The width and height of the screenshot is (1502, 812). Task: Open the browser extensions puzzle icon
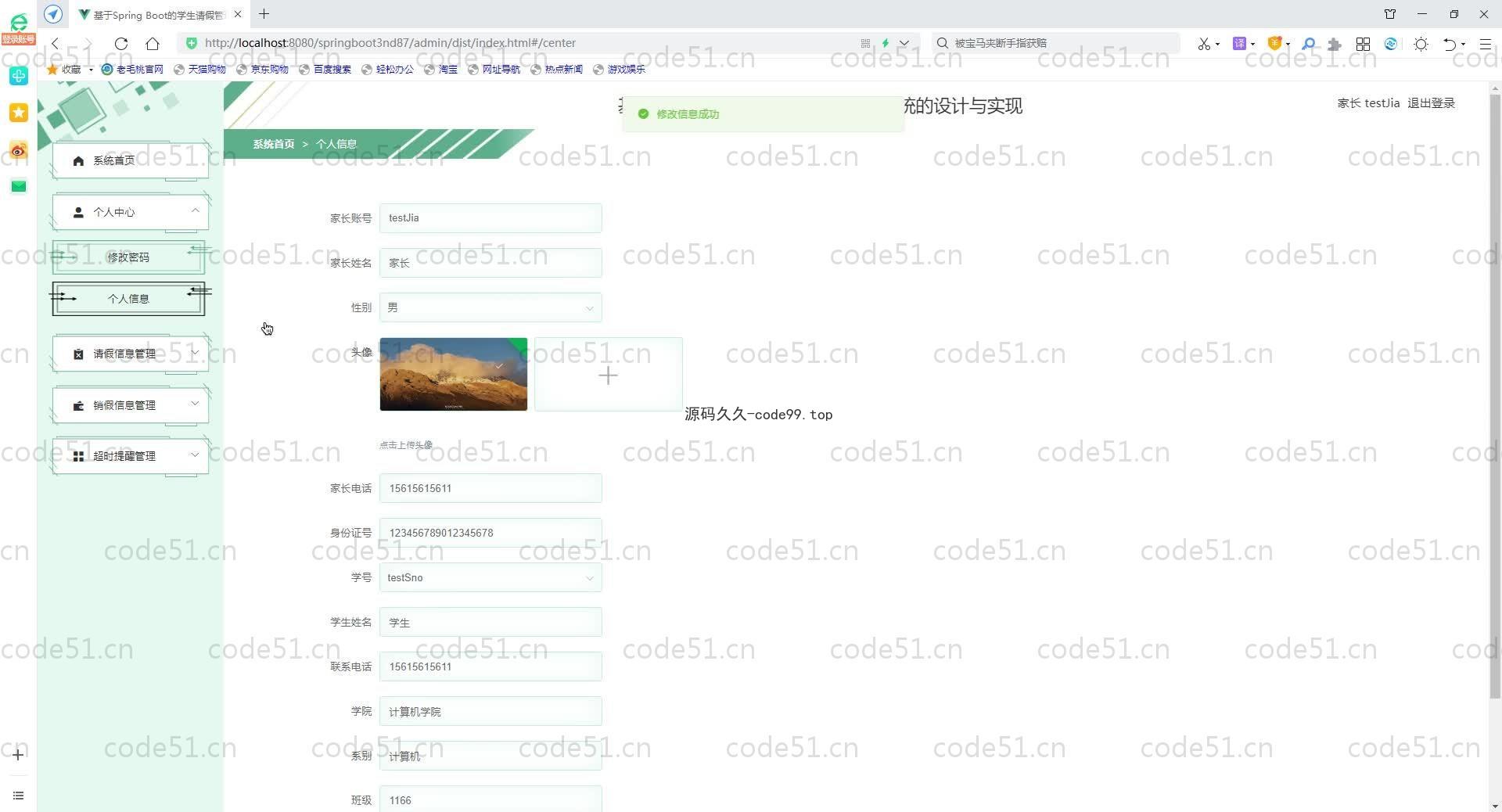[x=1335, y=44]
